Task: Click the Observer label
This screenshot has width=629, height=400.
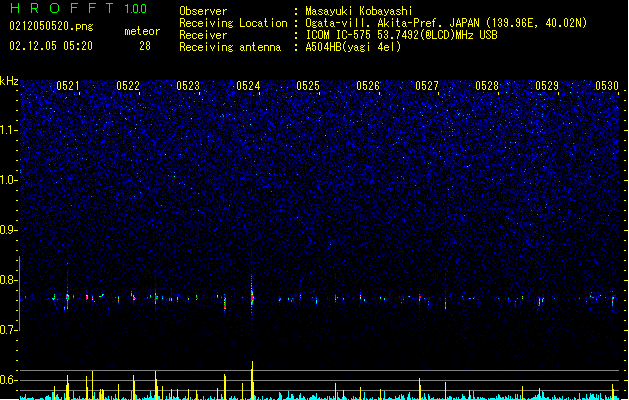Action: [203, 11]
